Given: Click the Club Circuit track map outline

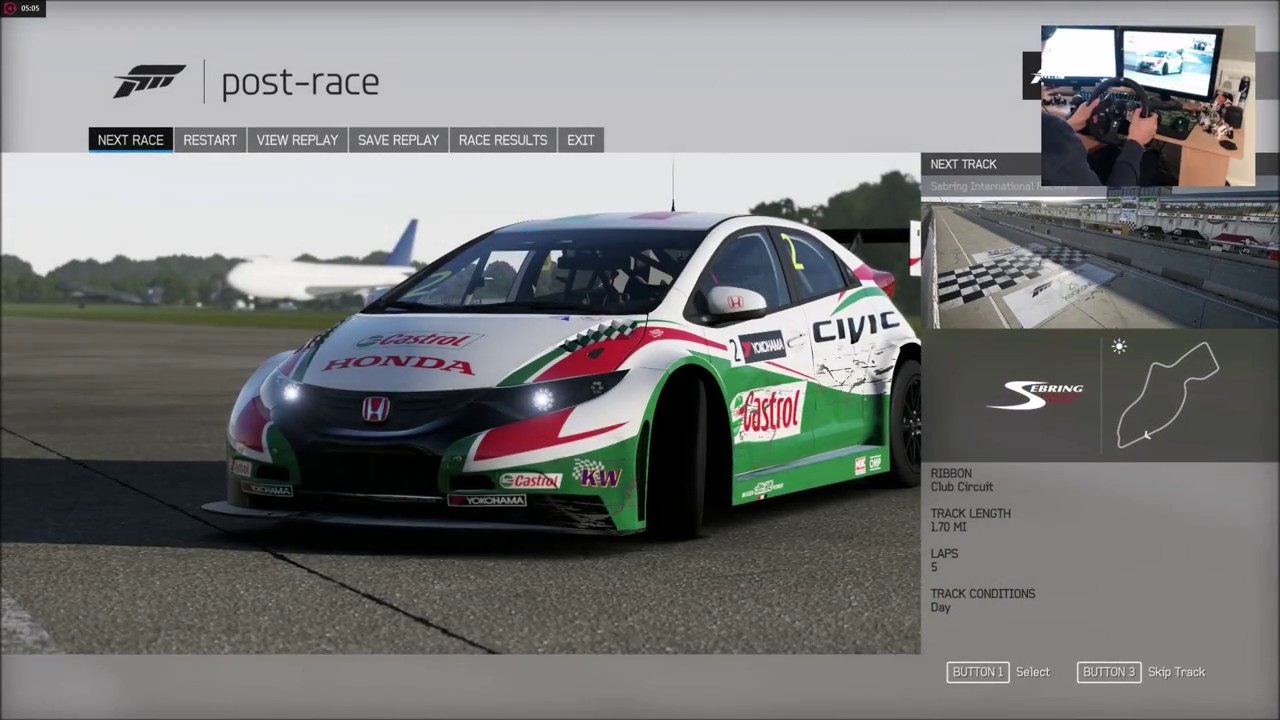Looking at the screenshot, I should (1168, 394).
